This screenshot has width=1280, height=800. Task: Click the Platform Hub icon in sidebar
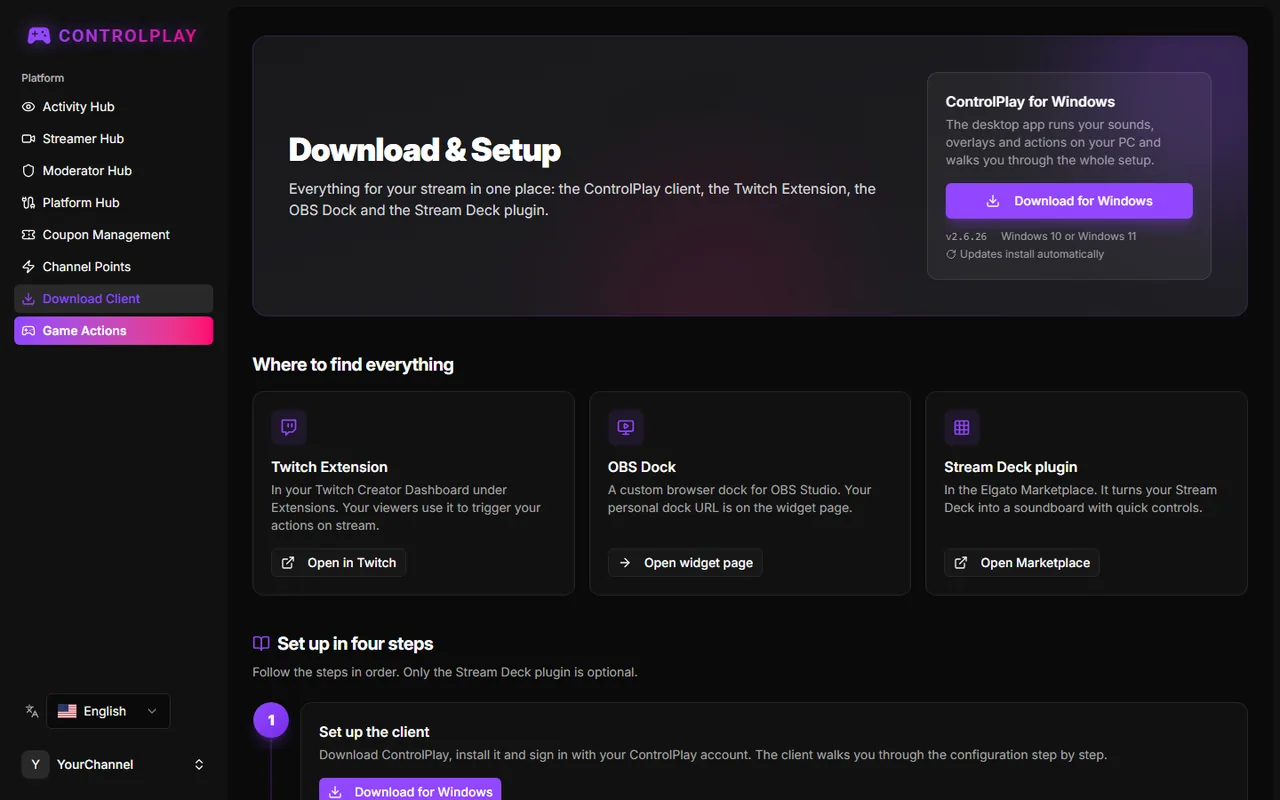(x=28, y=203)
